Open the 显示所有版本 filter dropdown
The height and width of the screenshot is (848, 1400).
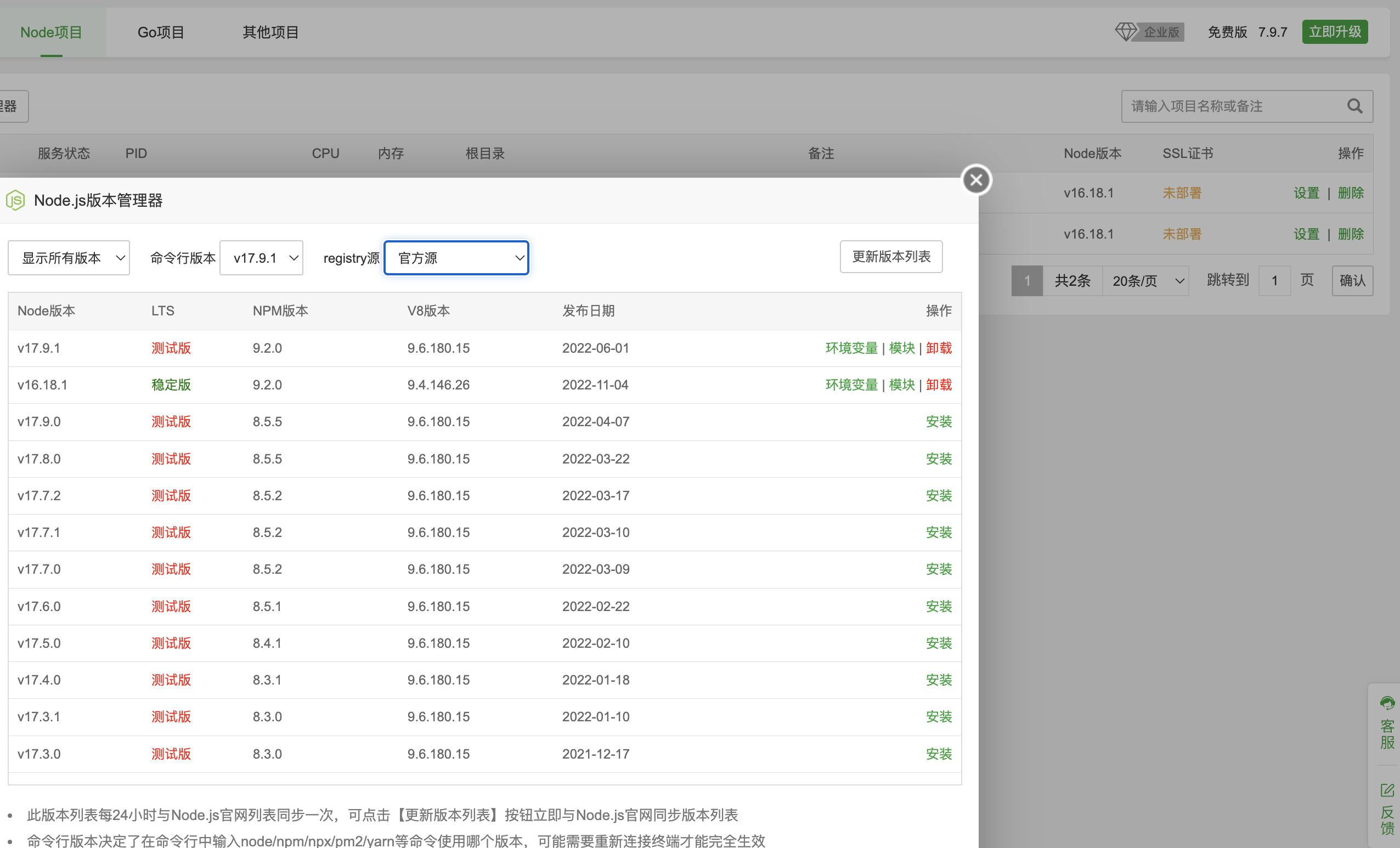tap(69, 258)
